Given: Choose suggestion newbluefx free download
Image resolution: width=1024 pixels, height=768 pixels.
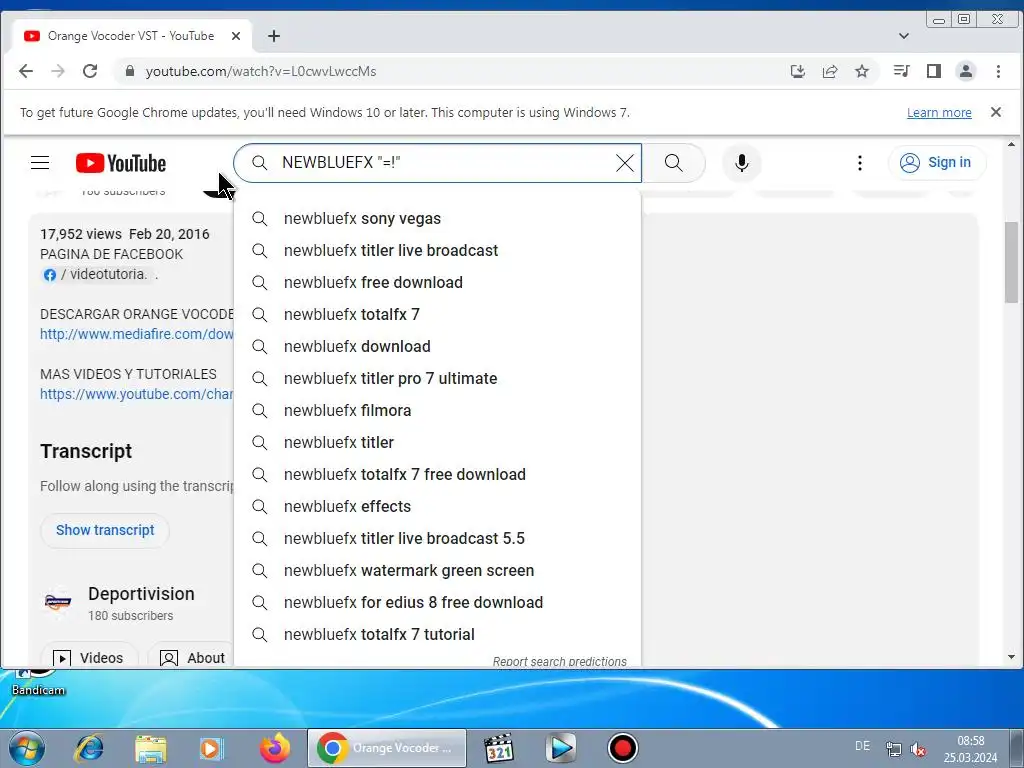Looking at the screenshot, I should (438, 283).
